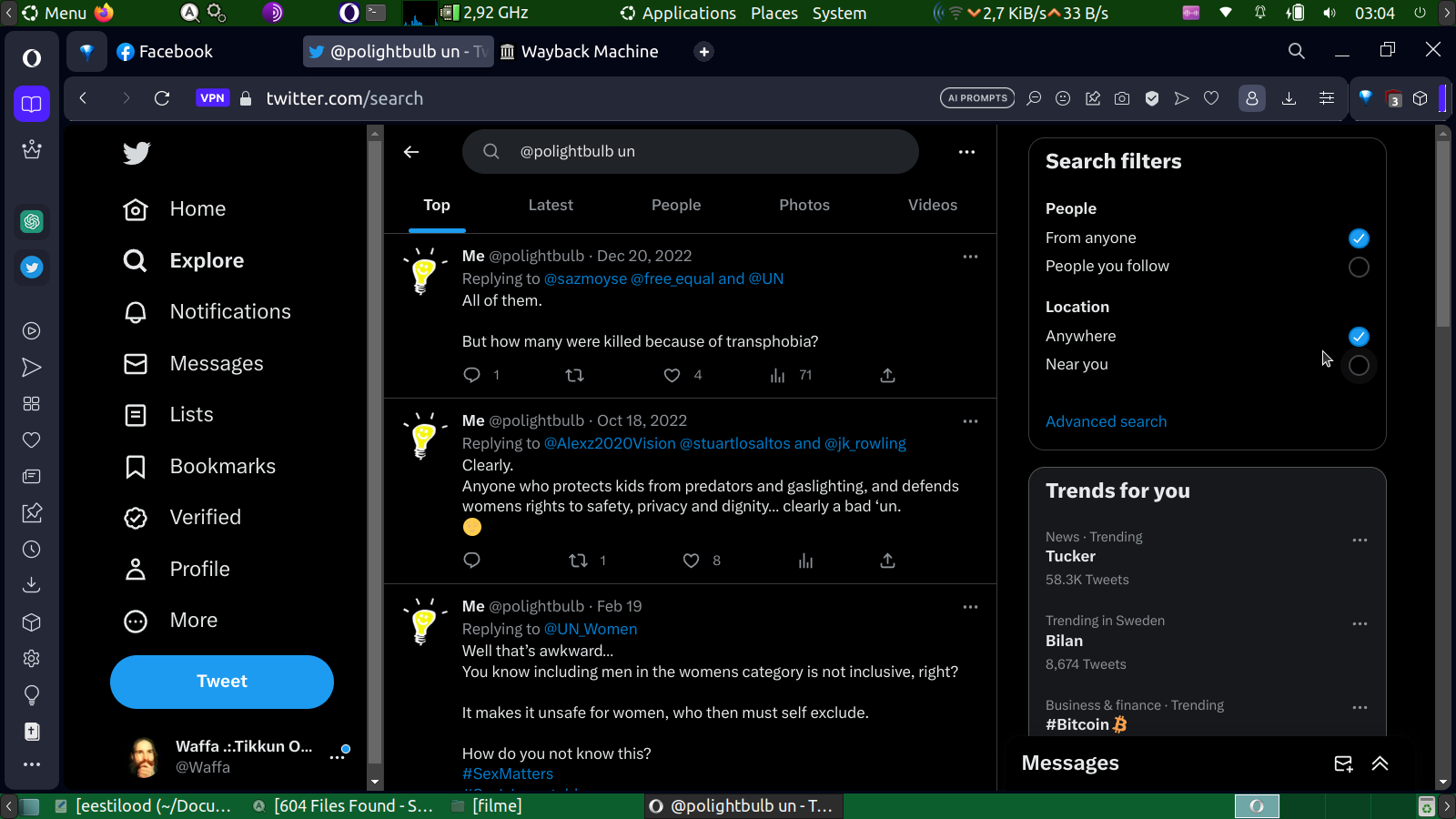
Task: Click the Twitter search input field
Action: click(x=691, y=151)
